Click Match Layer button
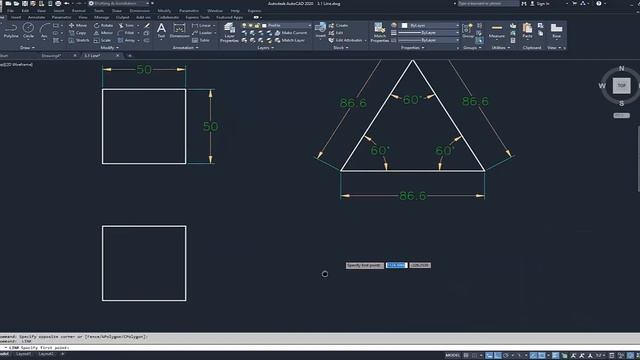Image resolution: width=640 pixels, height=360 pixels. click(289, 40)
